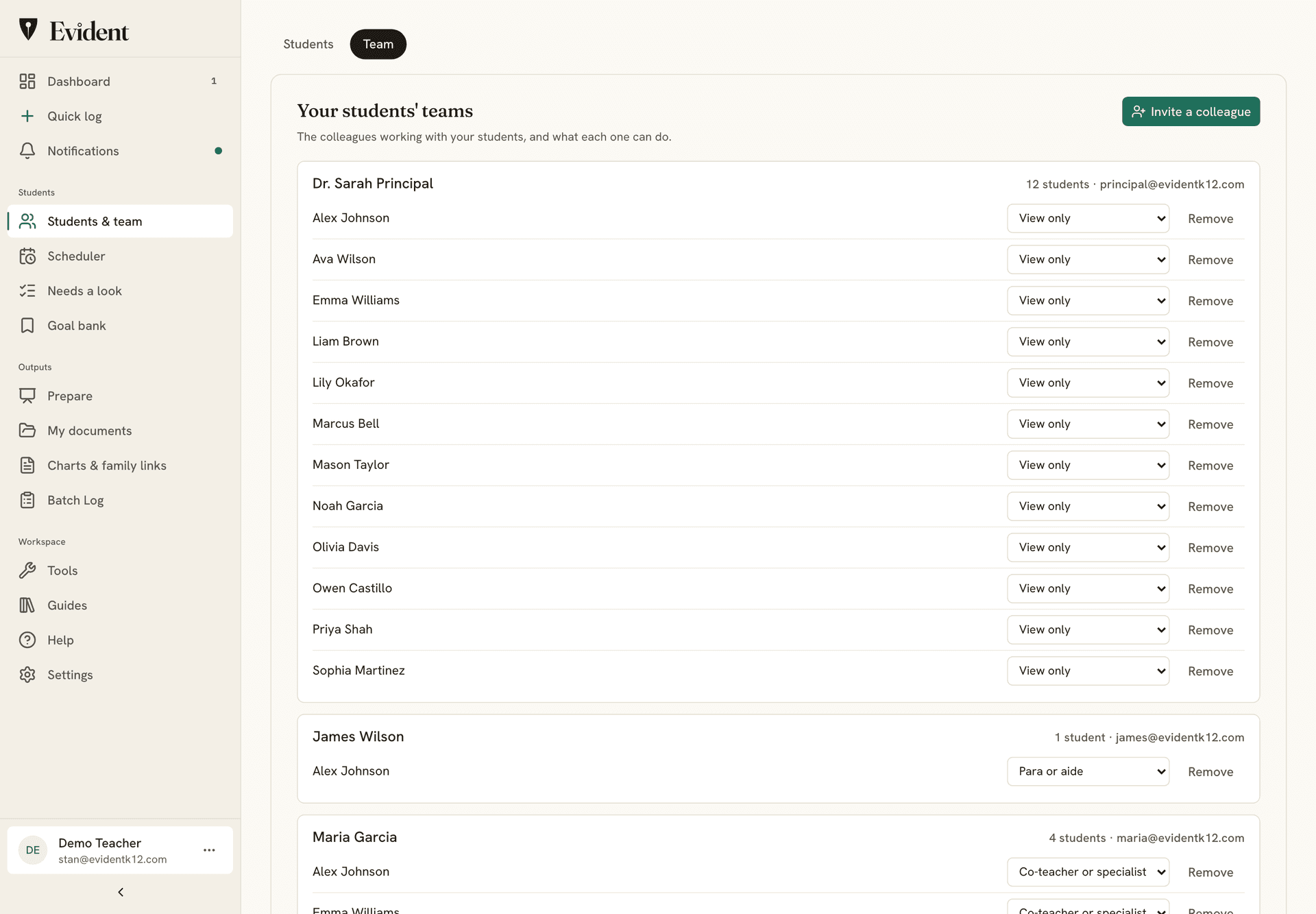Select the Team tab

click(378, 44)
